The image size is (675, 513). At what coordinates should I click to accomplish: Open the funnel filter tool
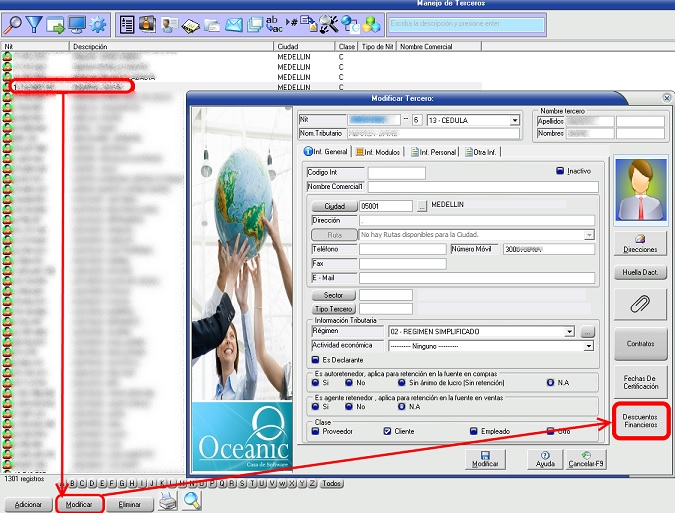[35, 23]
